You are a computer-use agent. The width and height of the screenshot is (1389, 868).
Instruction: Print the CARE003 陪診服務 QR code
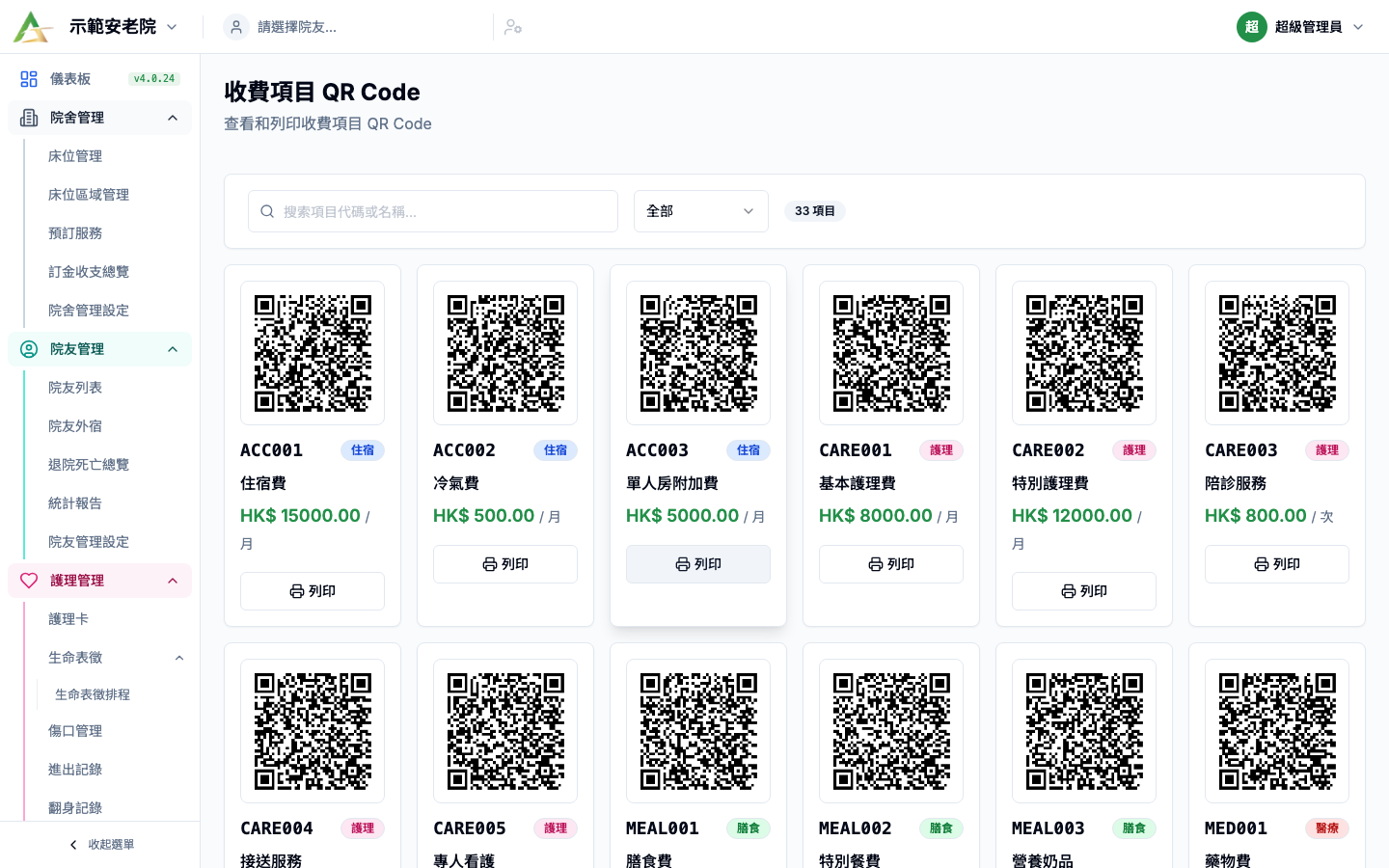pyautogui.click(x=1277, y=564)
